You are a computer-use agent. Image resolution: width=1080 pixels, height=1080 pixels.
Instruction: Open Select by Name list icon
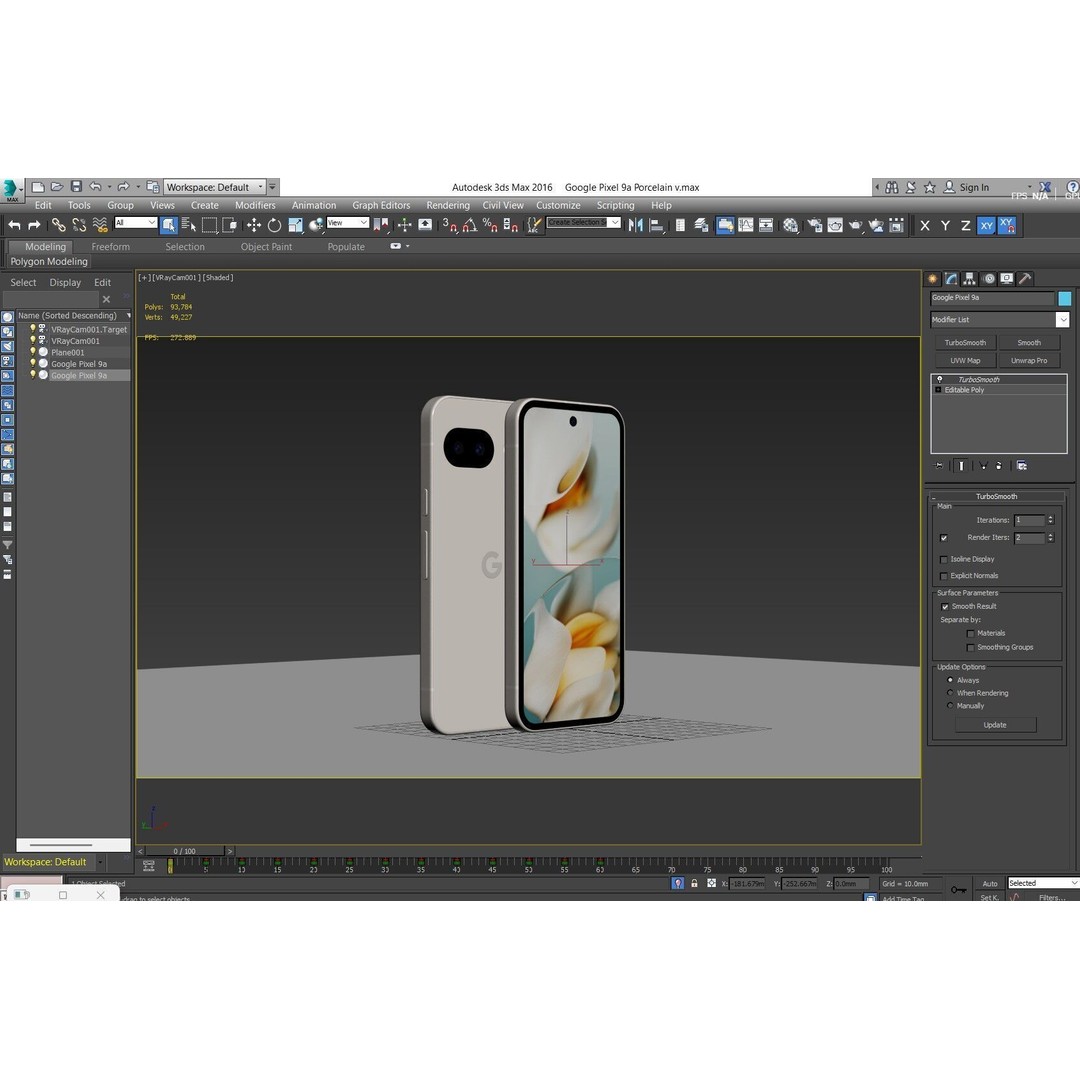189,225
